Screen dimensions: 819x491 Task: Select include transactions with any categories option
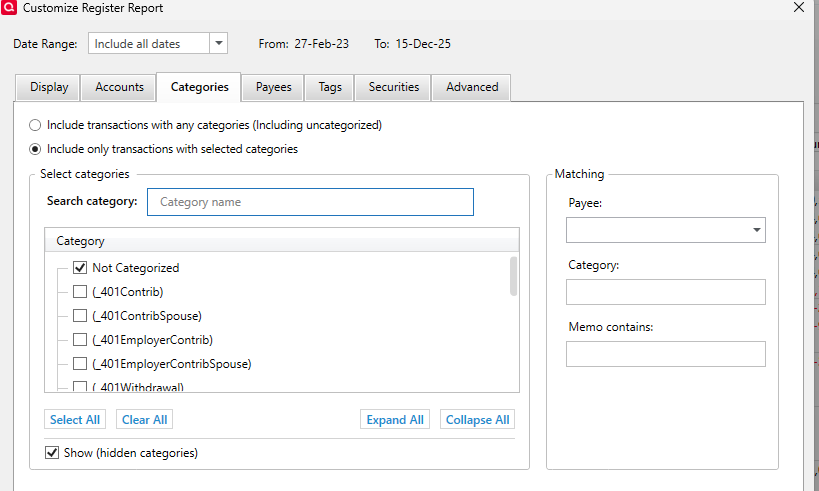[36, 126]
